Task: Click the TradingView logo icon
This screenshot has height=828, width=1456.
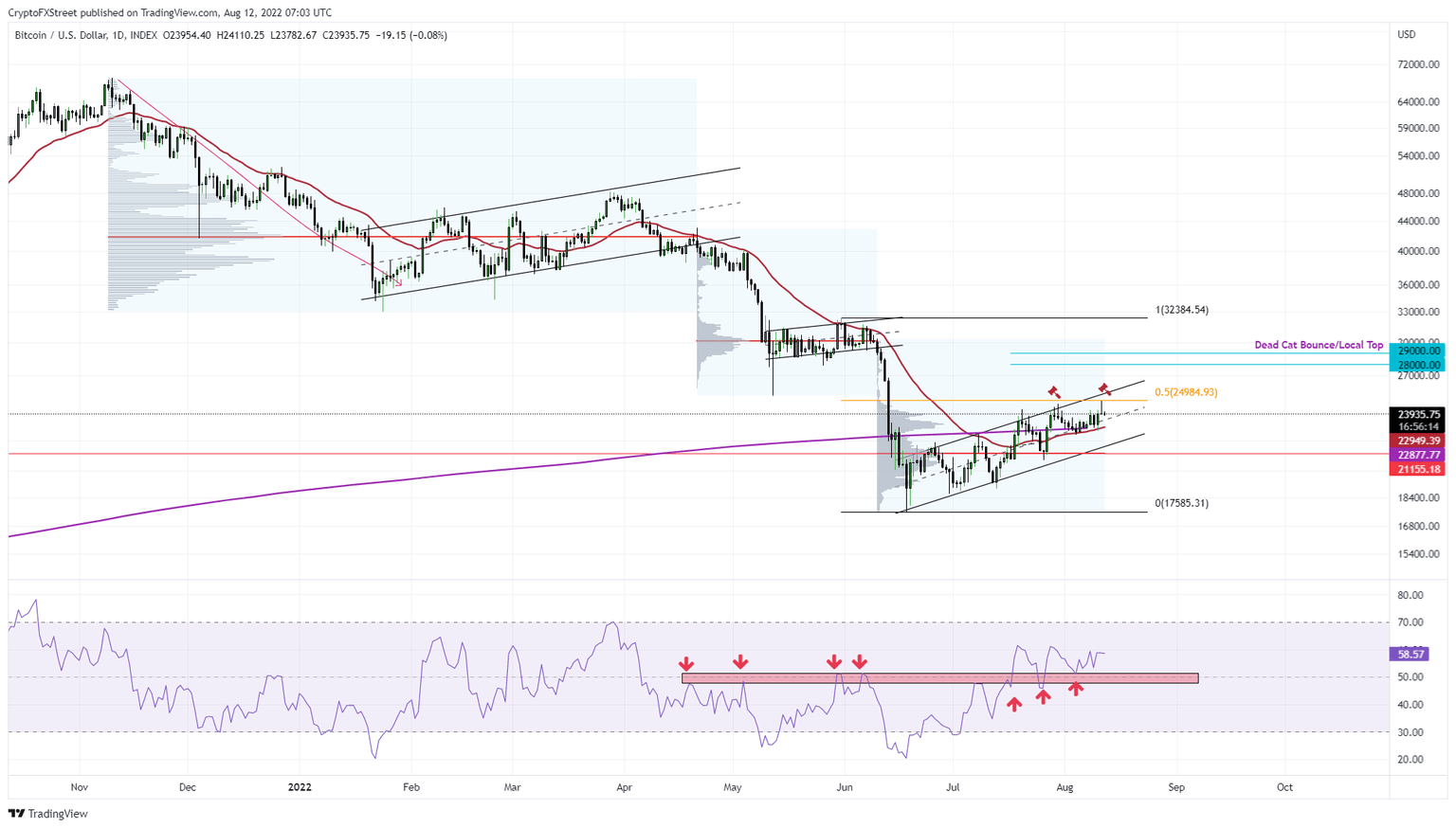Action: coord(16,814)
